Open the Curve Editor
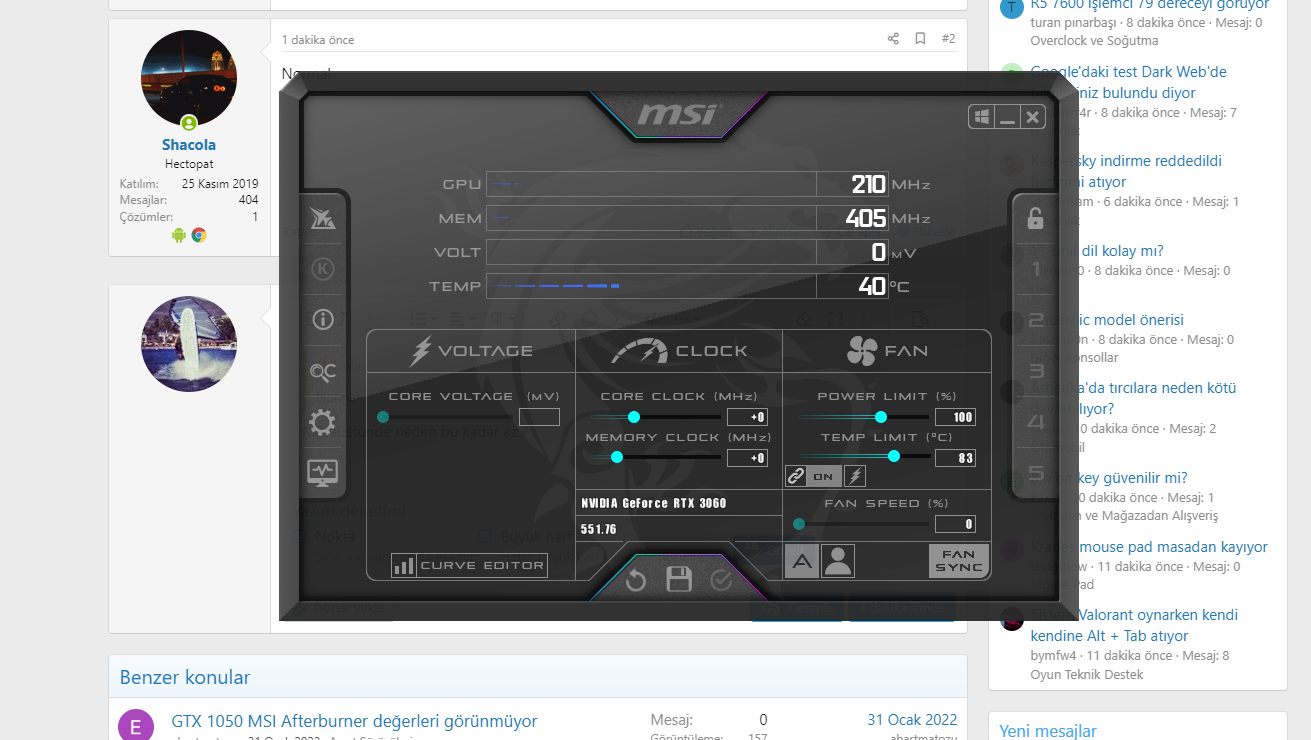 pyautogui.click(x=469, y=566)
